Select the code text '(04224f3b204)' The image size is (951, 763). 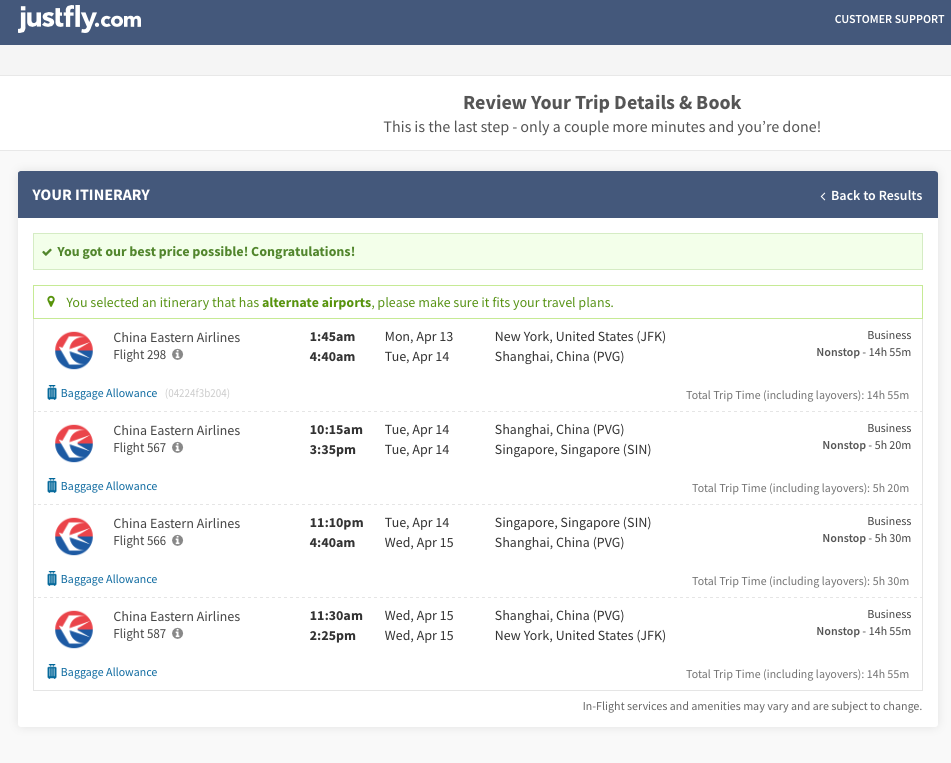pyautogui.click(x=197, y=393)
